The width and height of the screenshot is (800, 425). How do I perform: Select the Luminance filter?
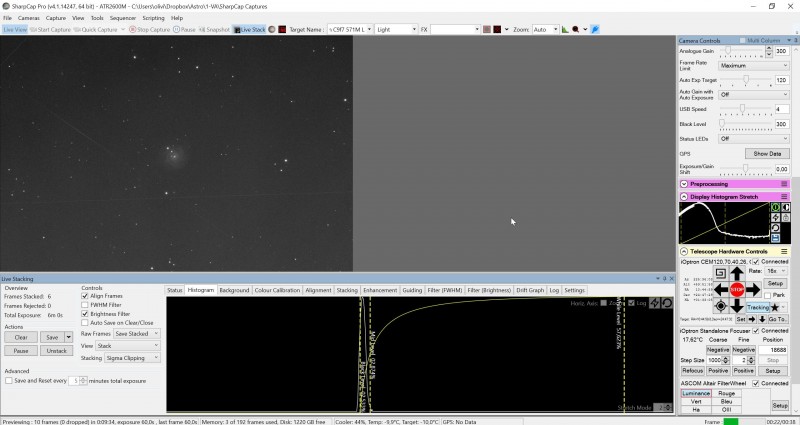click(x=696, y=393)
